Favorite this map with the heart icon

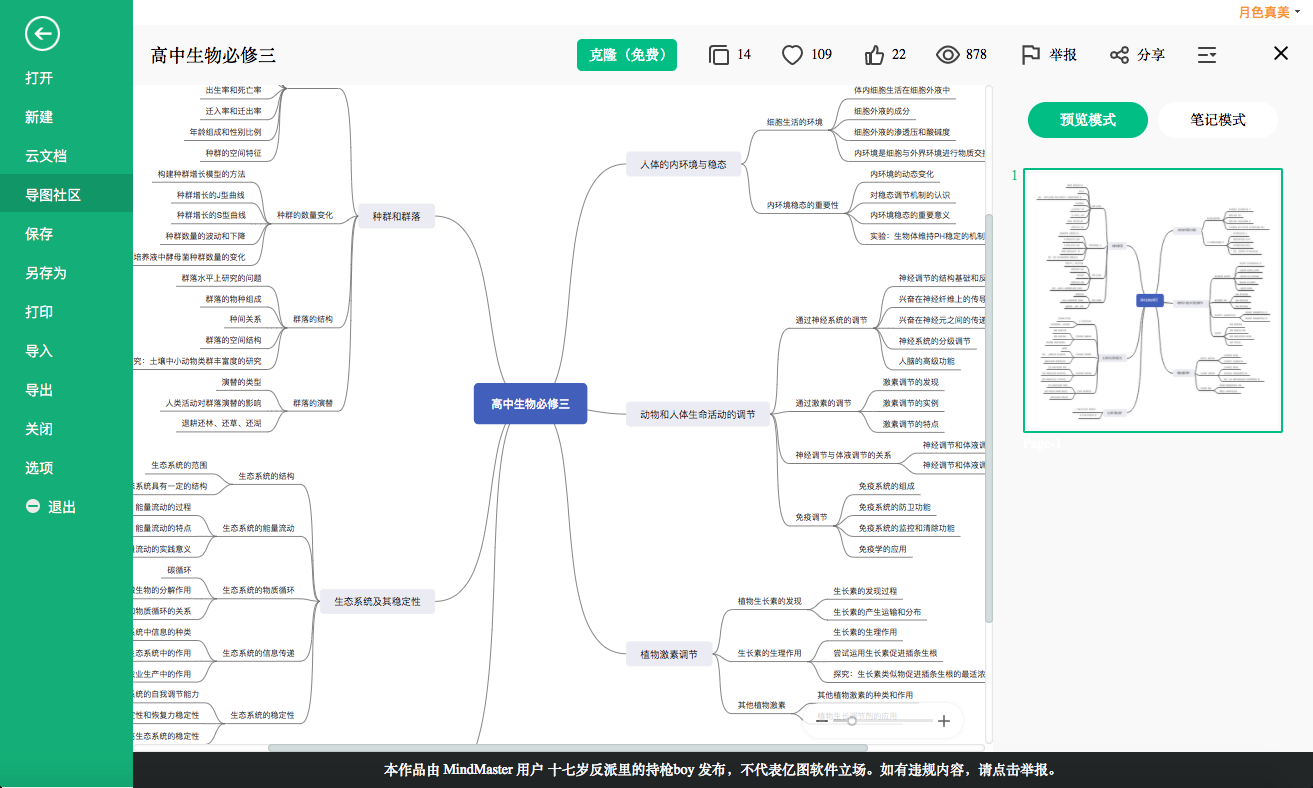click(x=792, y=55)
